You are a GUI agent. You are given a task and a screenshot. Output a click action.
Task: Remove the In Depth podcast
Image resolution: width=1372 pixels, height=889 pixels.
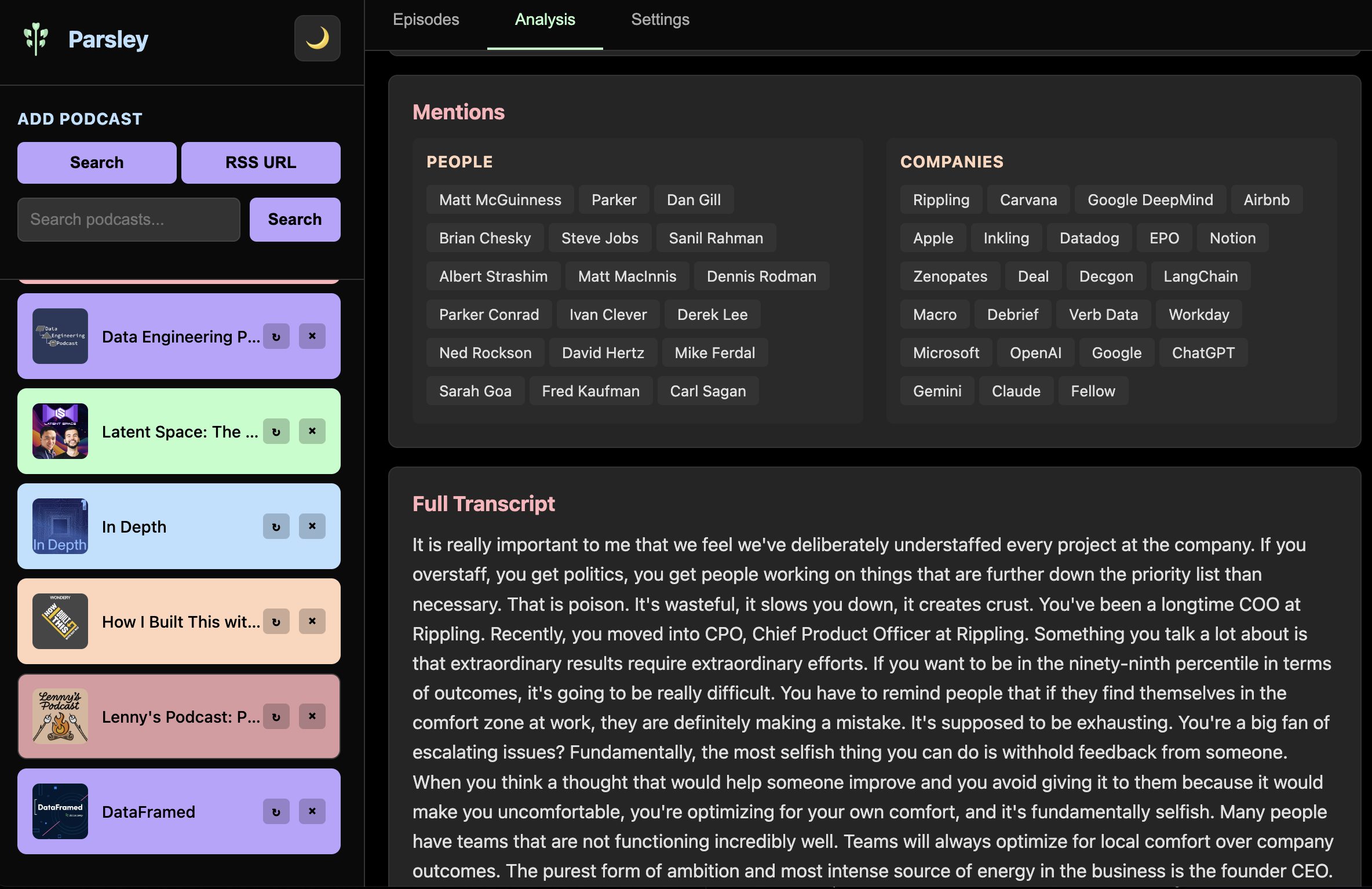click(312, 526)
